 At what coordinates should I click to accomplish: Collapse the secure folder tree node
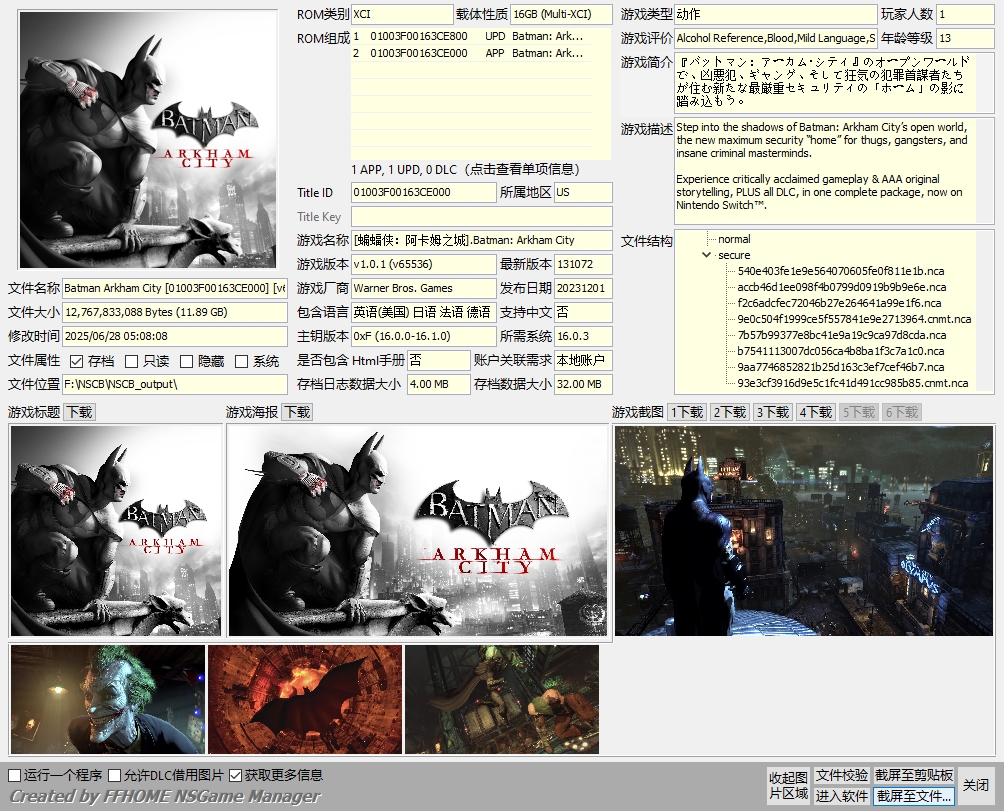pyautogui.click(x=706, y=255)
